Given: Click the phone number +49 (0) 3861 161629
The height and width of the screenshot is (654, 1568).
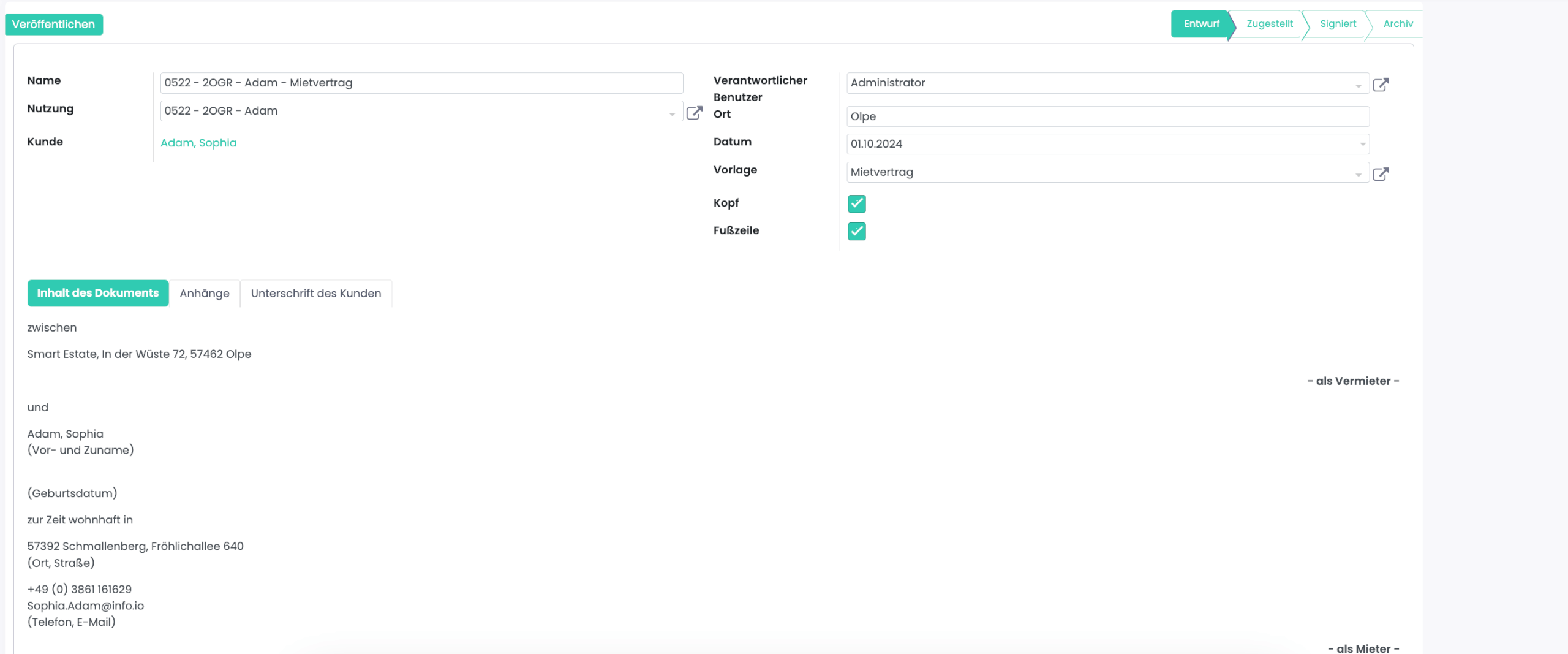Looking at the screenshot, I should pos(80,589).
